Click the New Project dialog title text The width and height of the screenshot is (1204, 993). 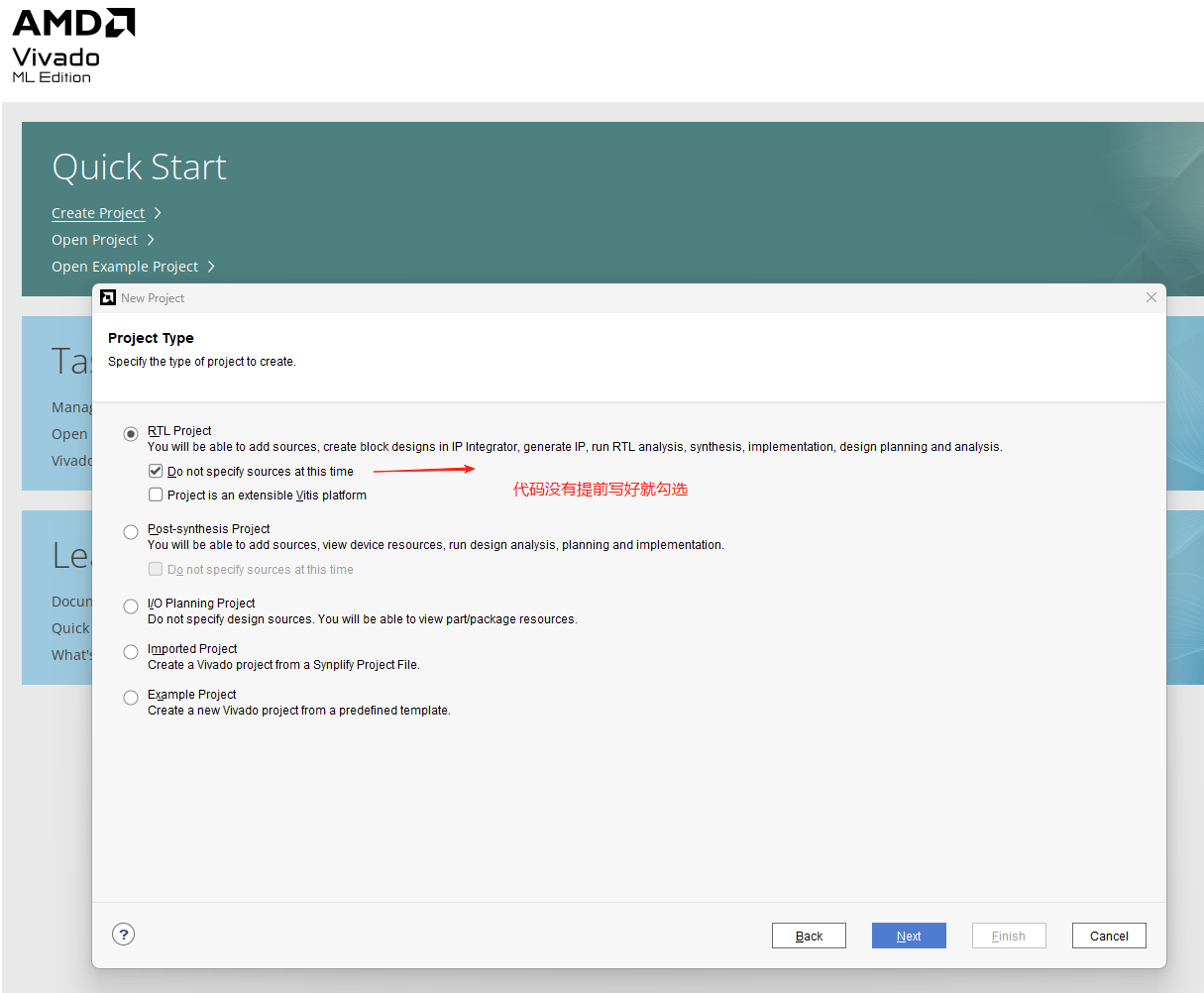pos(153,298)
